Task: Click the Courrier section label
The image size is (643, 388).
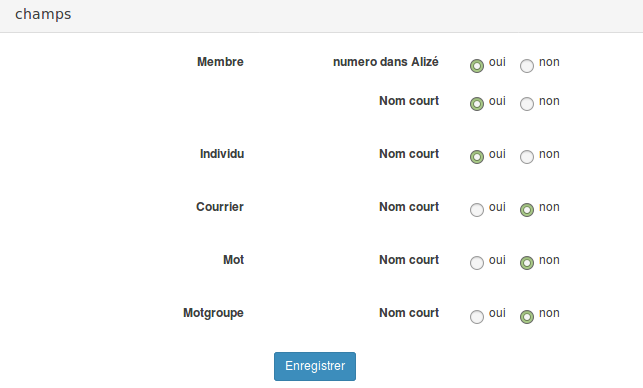Action: [x=220, y=207]
